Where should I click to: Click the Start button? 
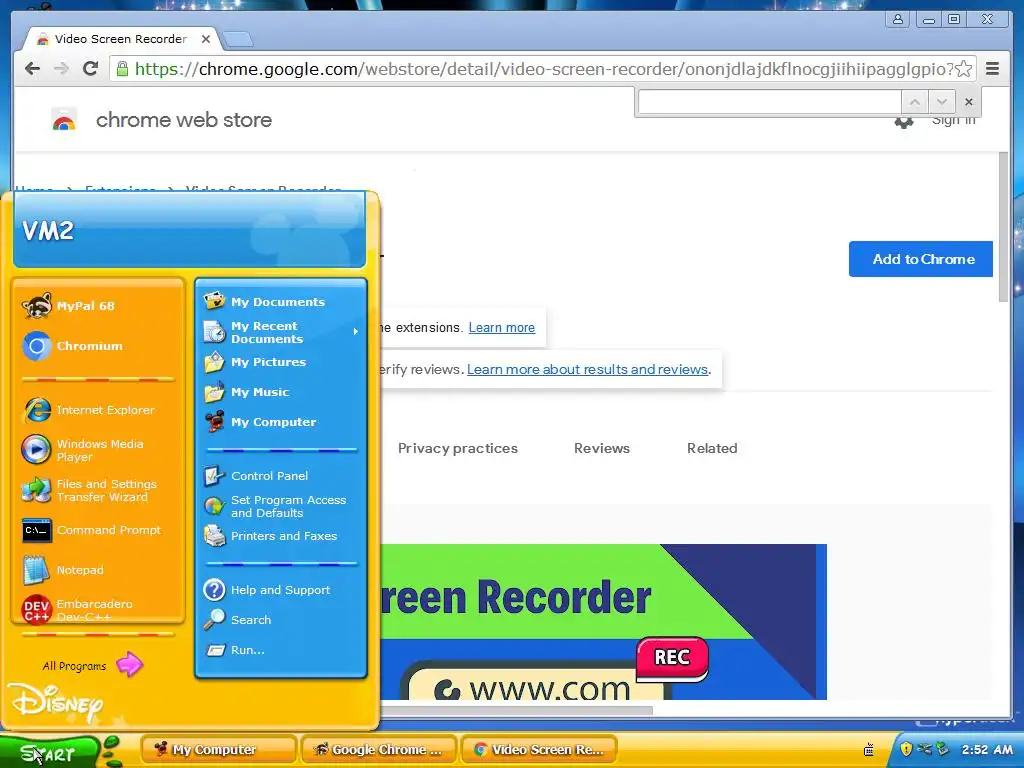point(50,752)
